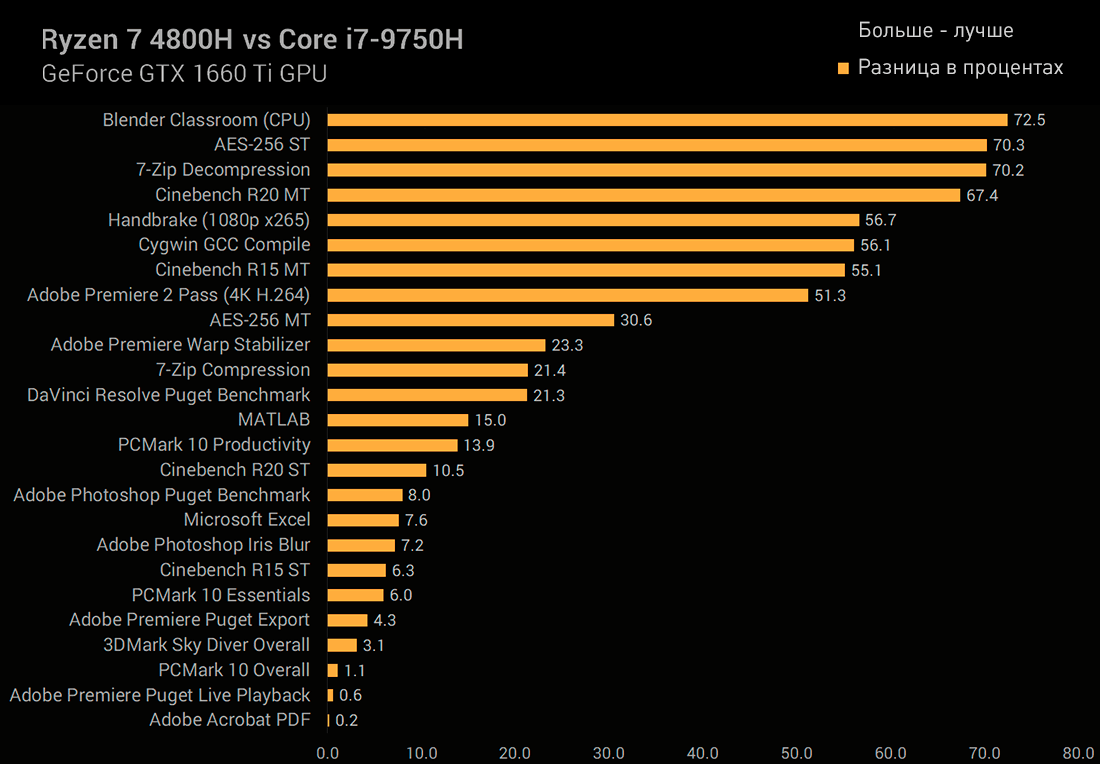
Task: Select the 'Adobe Photoshop Iris Blur' label
Action: (x=203, y=545)
